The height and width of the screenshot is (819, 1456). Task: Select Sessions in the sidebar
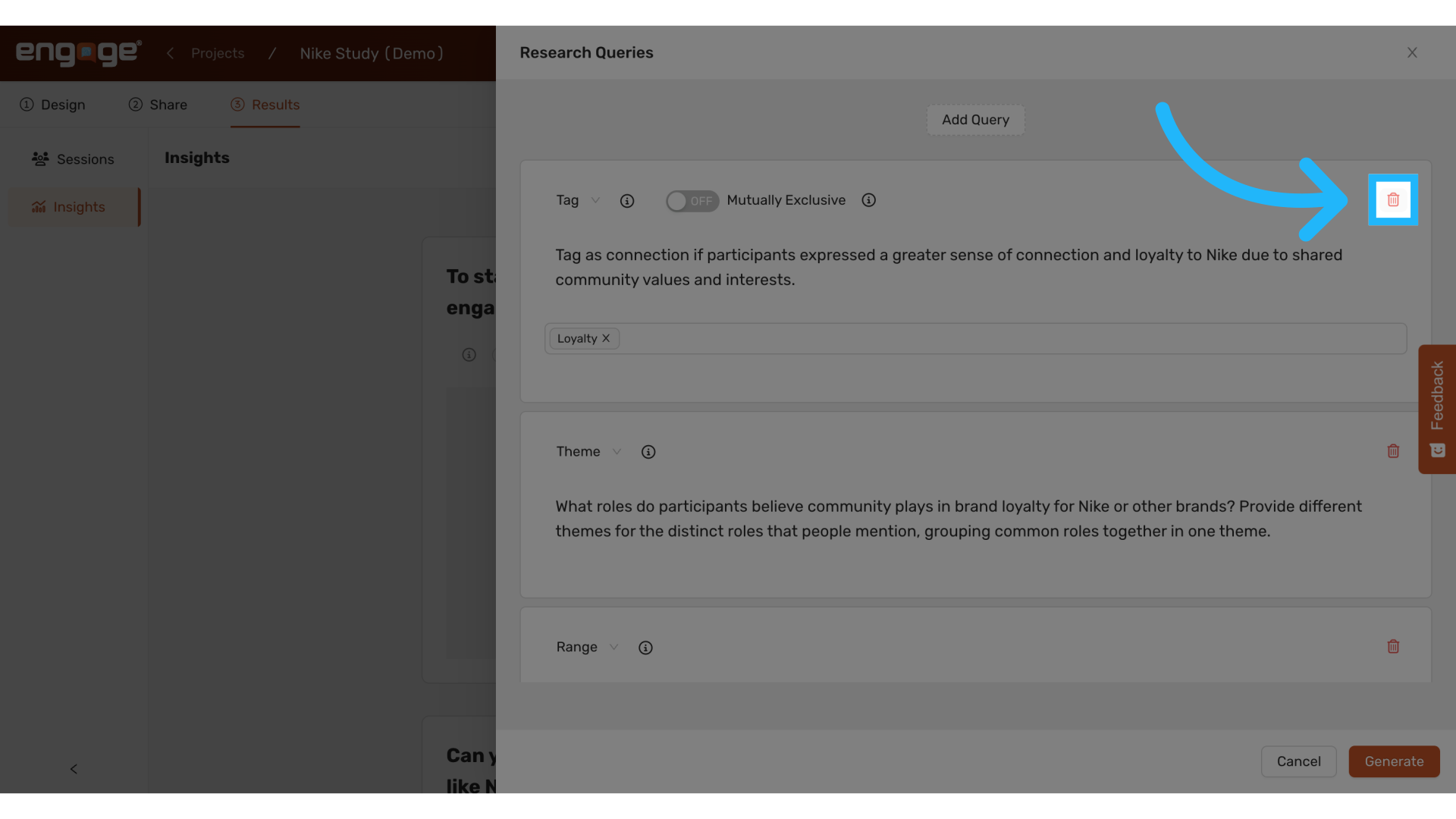coord(73,159)
